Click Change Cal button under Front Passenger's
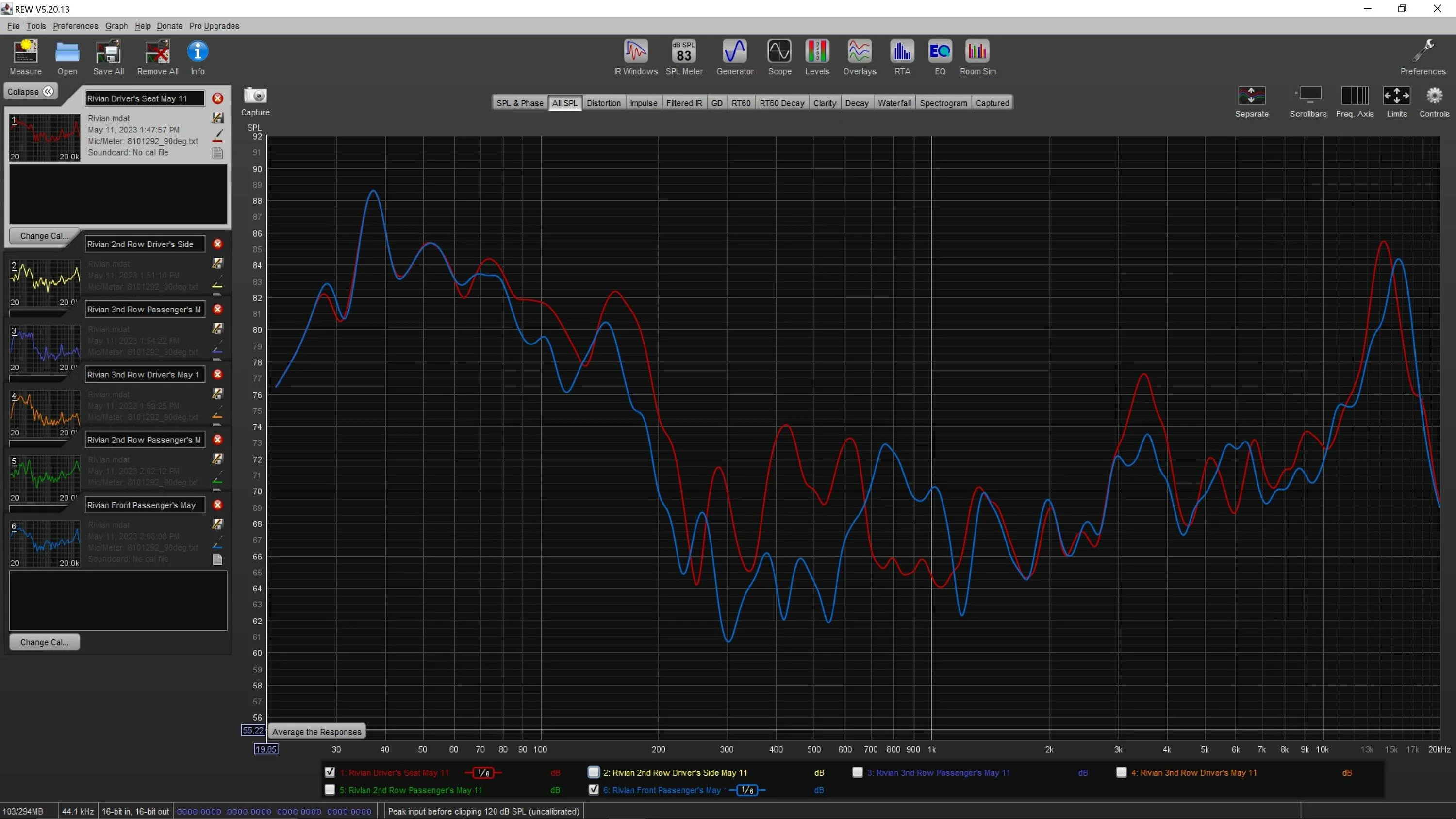Screen dimensions: 1456x819 [x=44, y=642]
